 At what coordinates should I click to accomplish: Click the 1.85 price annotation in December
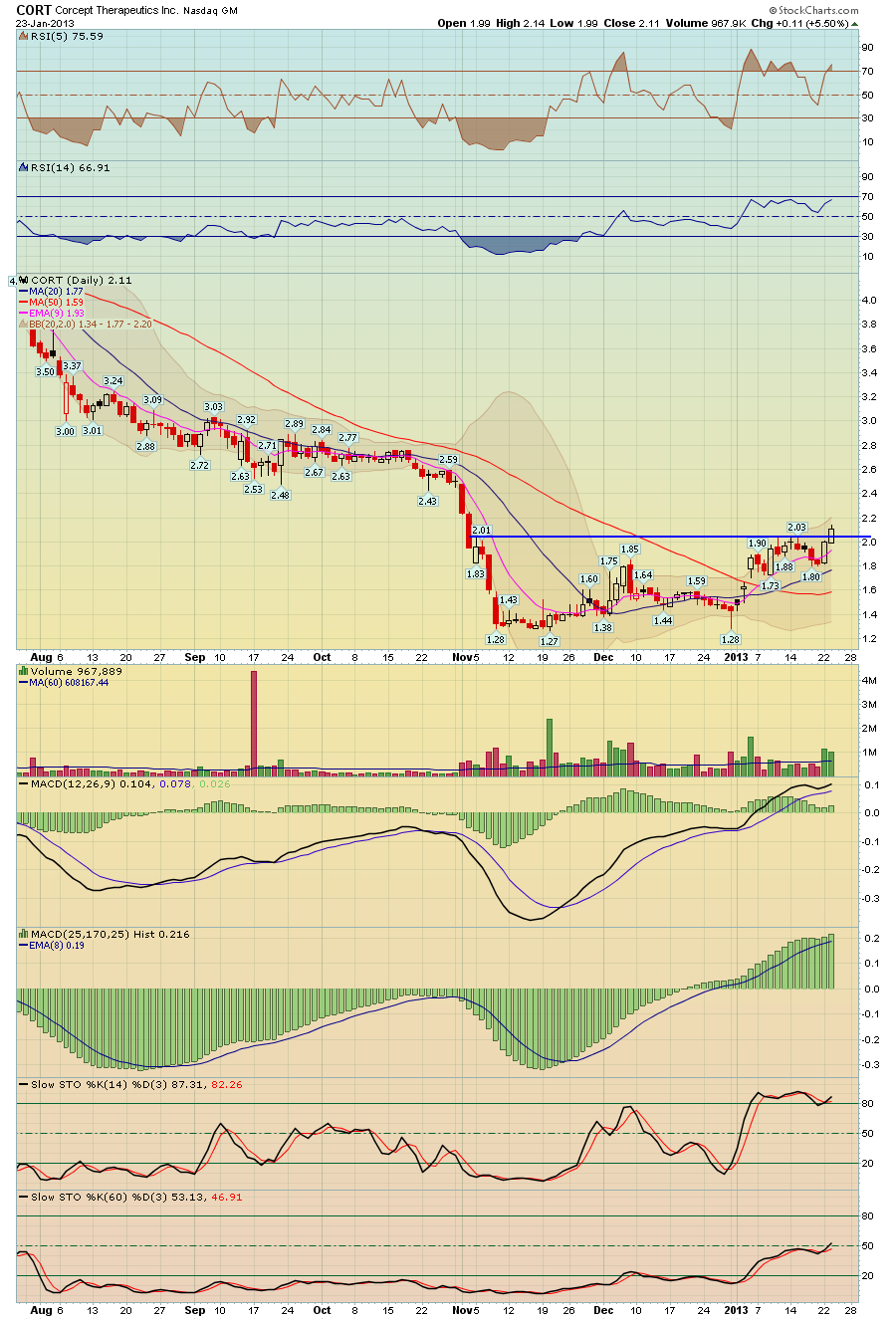coord(629,550)
